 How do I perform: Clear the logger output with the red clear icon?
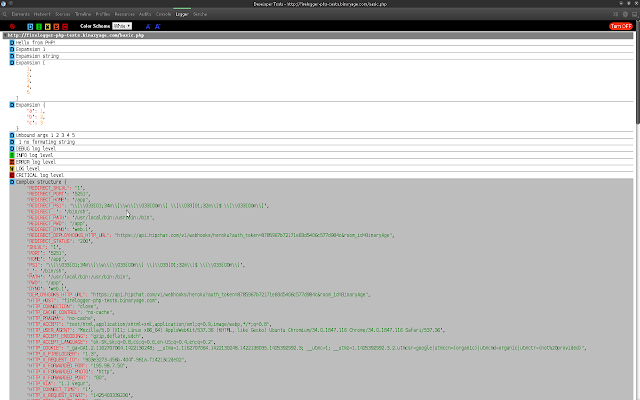(x=12, y=27)
